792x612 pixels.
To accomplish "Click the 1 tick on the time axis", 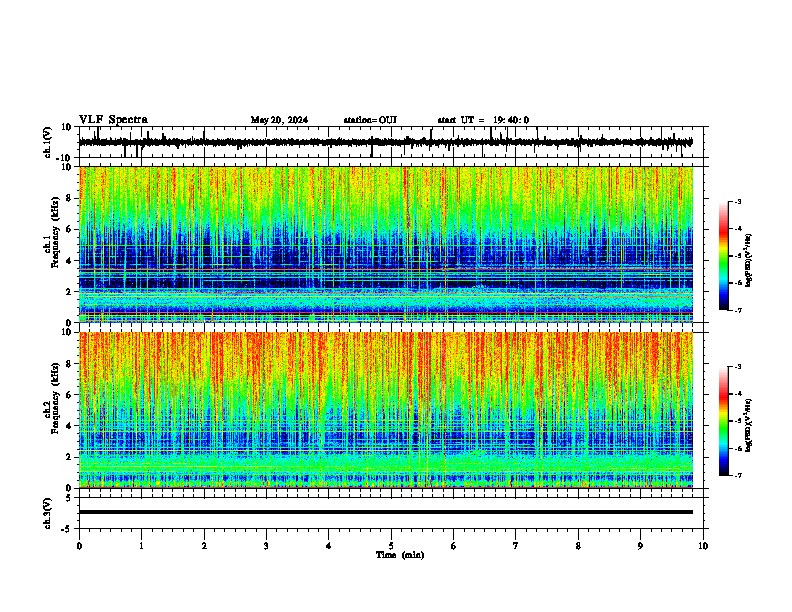I will 141,546.
